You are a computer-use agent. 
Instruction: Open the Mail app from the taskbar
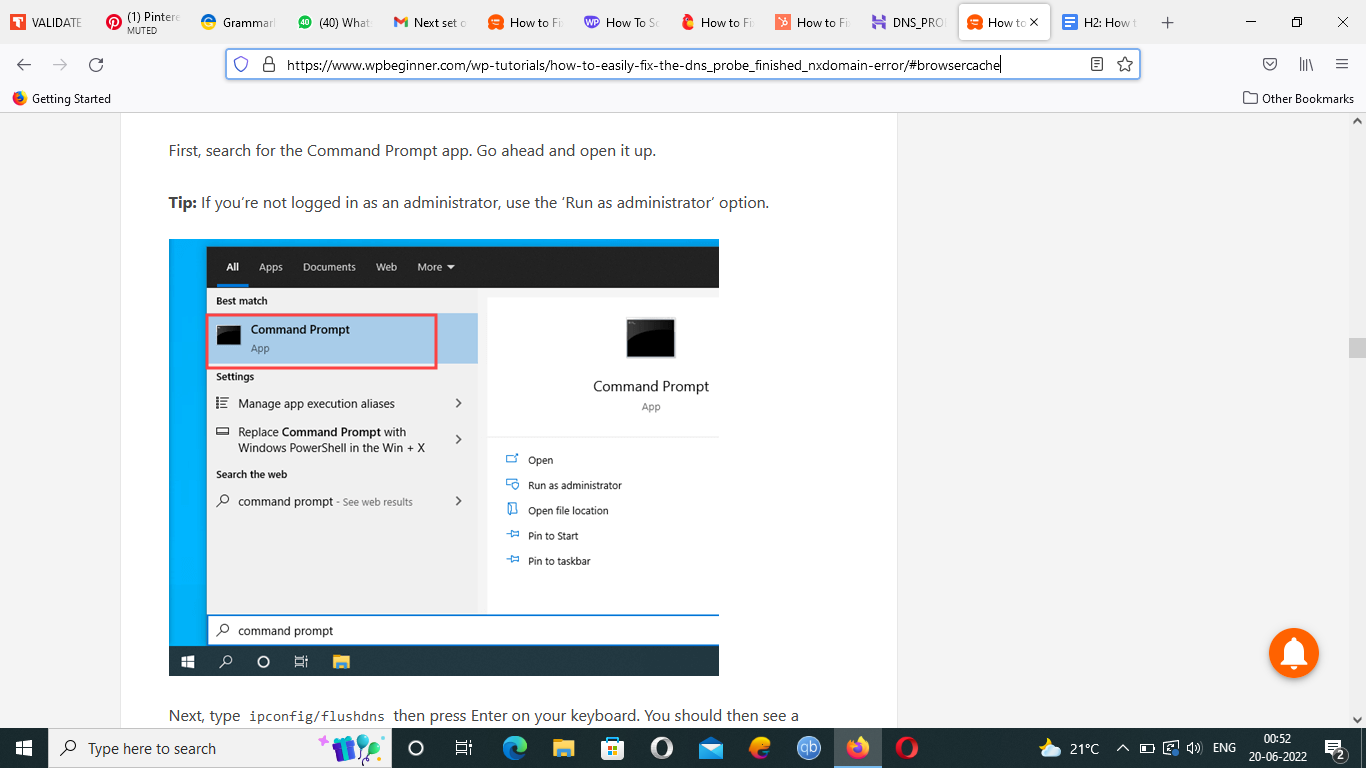click(710, 748)
